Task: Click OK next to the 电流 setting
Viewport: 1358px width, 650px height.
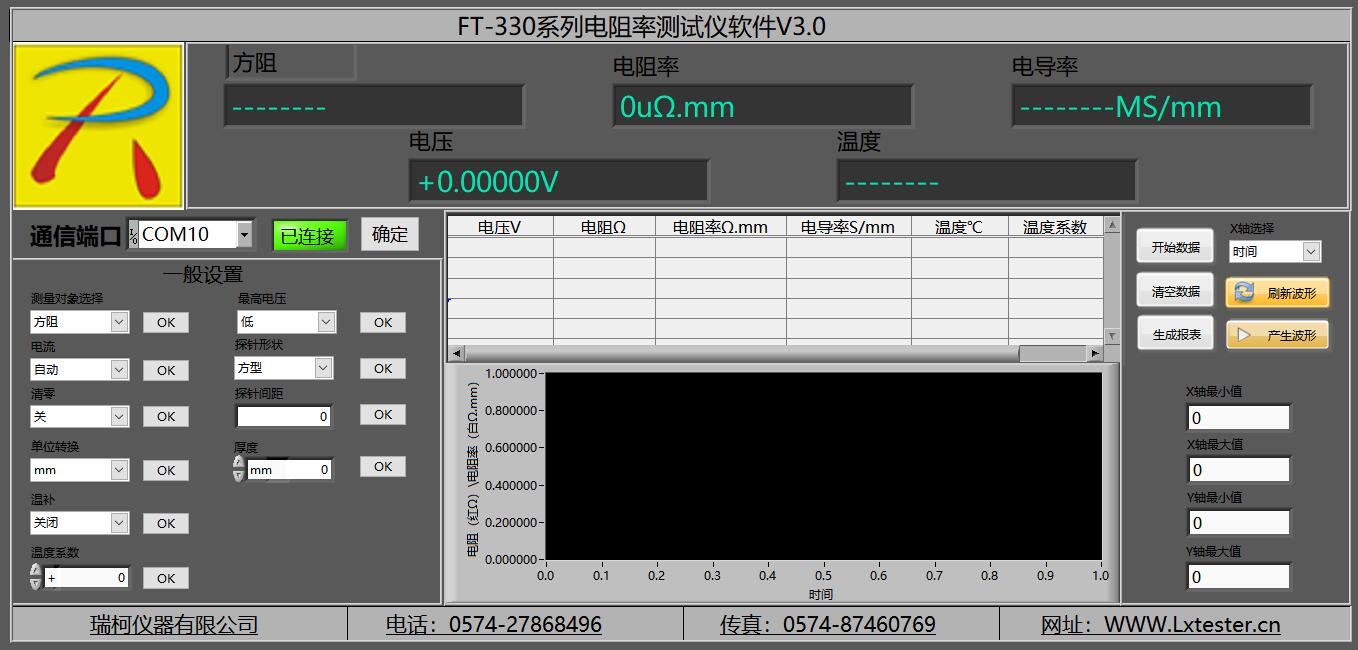Action: coord(165,369)
